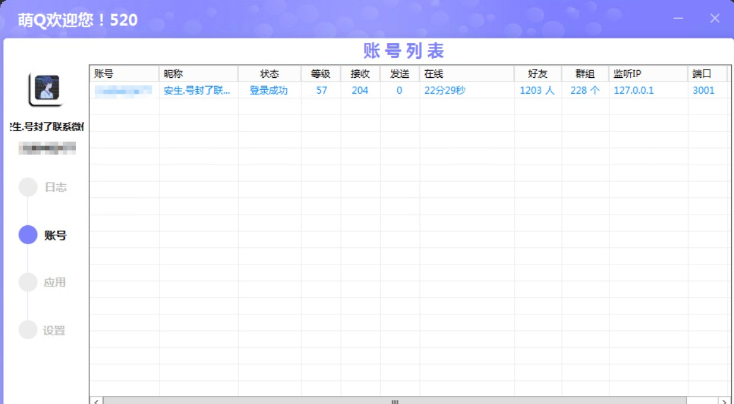Minimize the 萌Q window

(x=679, y=19)
